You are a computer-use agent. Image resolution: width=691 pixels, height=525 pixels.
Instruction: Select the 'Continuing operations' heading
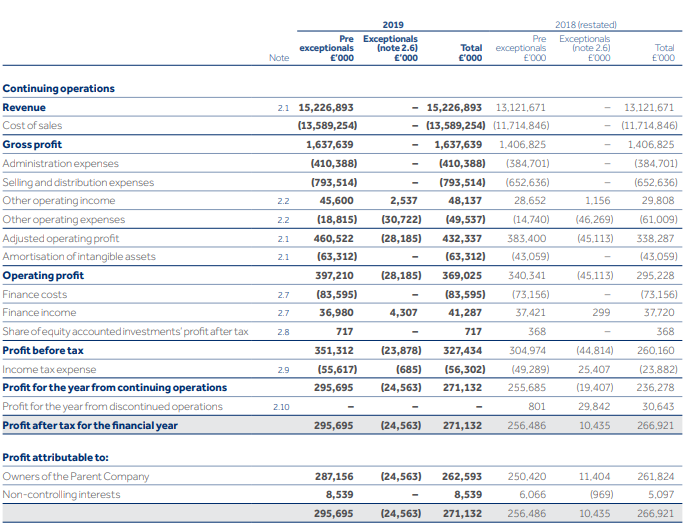[59, 89]
